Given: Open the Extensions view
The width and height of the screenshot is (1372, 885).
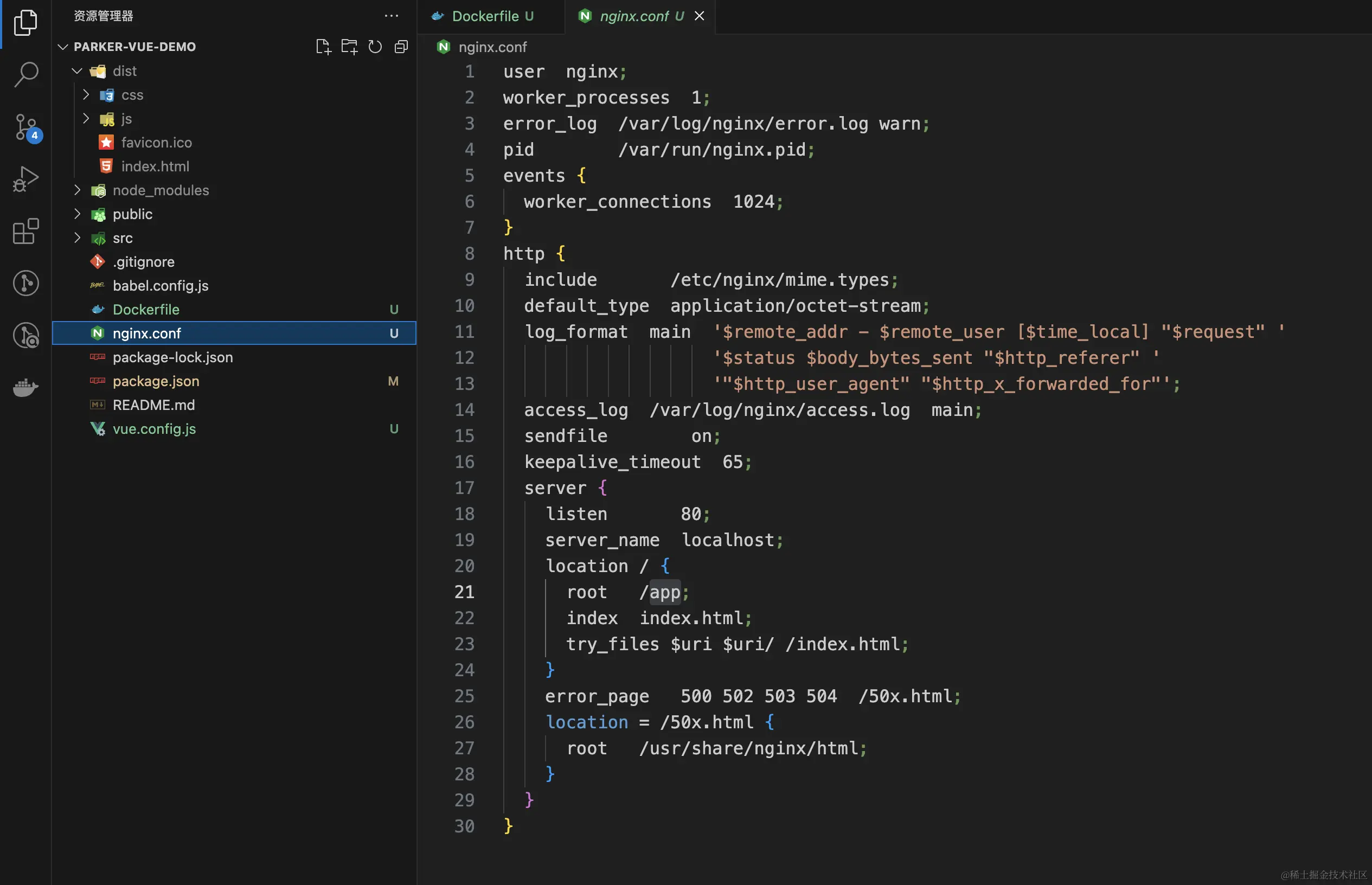Looking at the screenshot, I should click(25, 232).
